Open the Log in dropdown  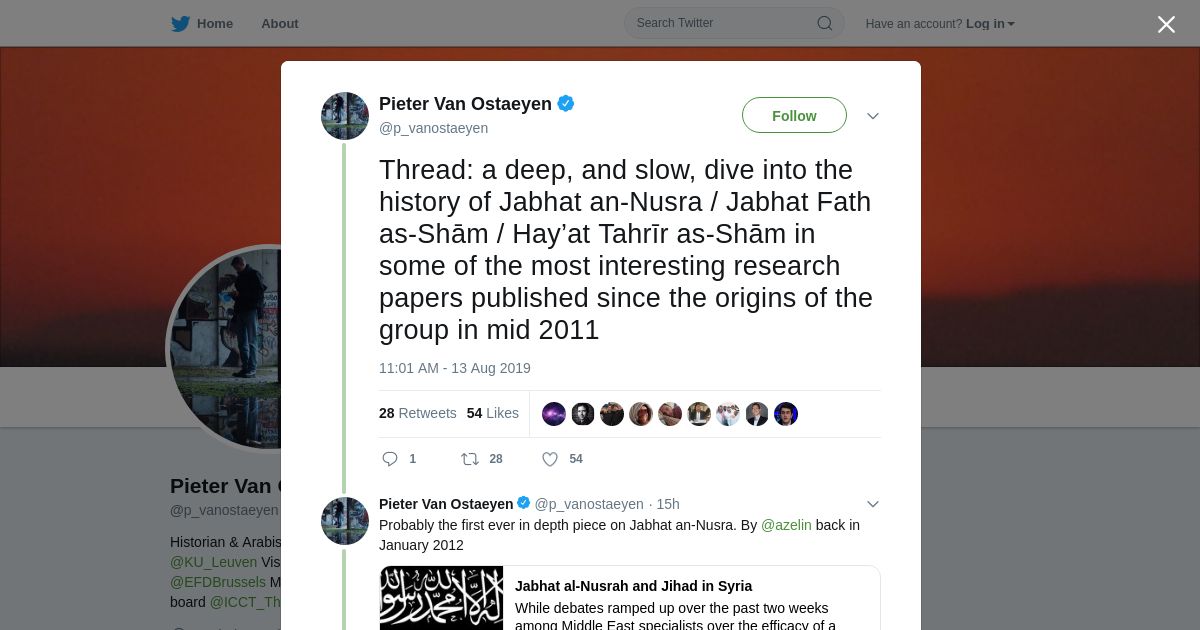pyautogui.click(x=990, y=24)
